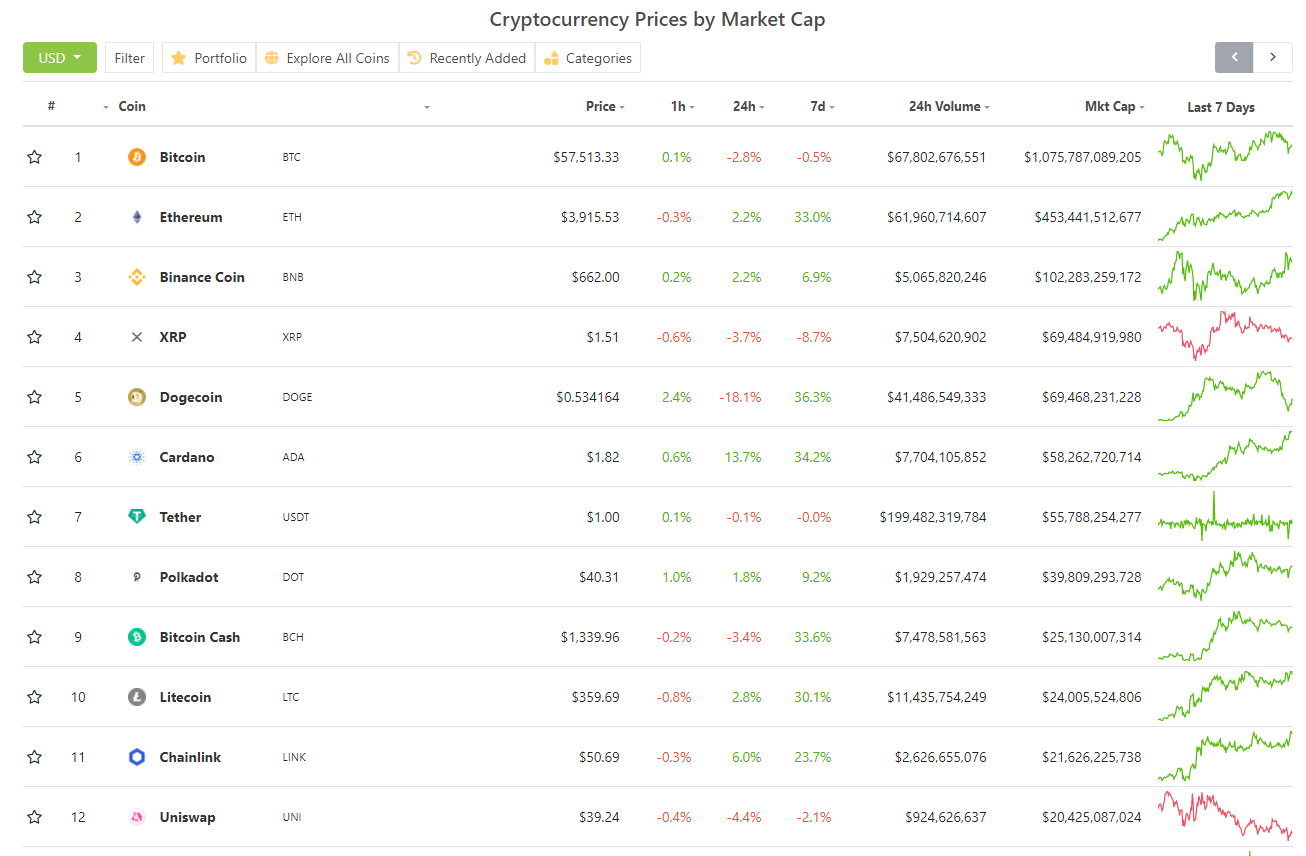Open the USD currency dropdown

(x=60, y=58)
